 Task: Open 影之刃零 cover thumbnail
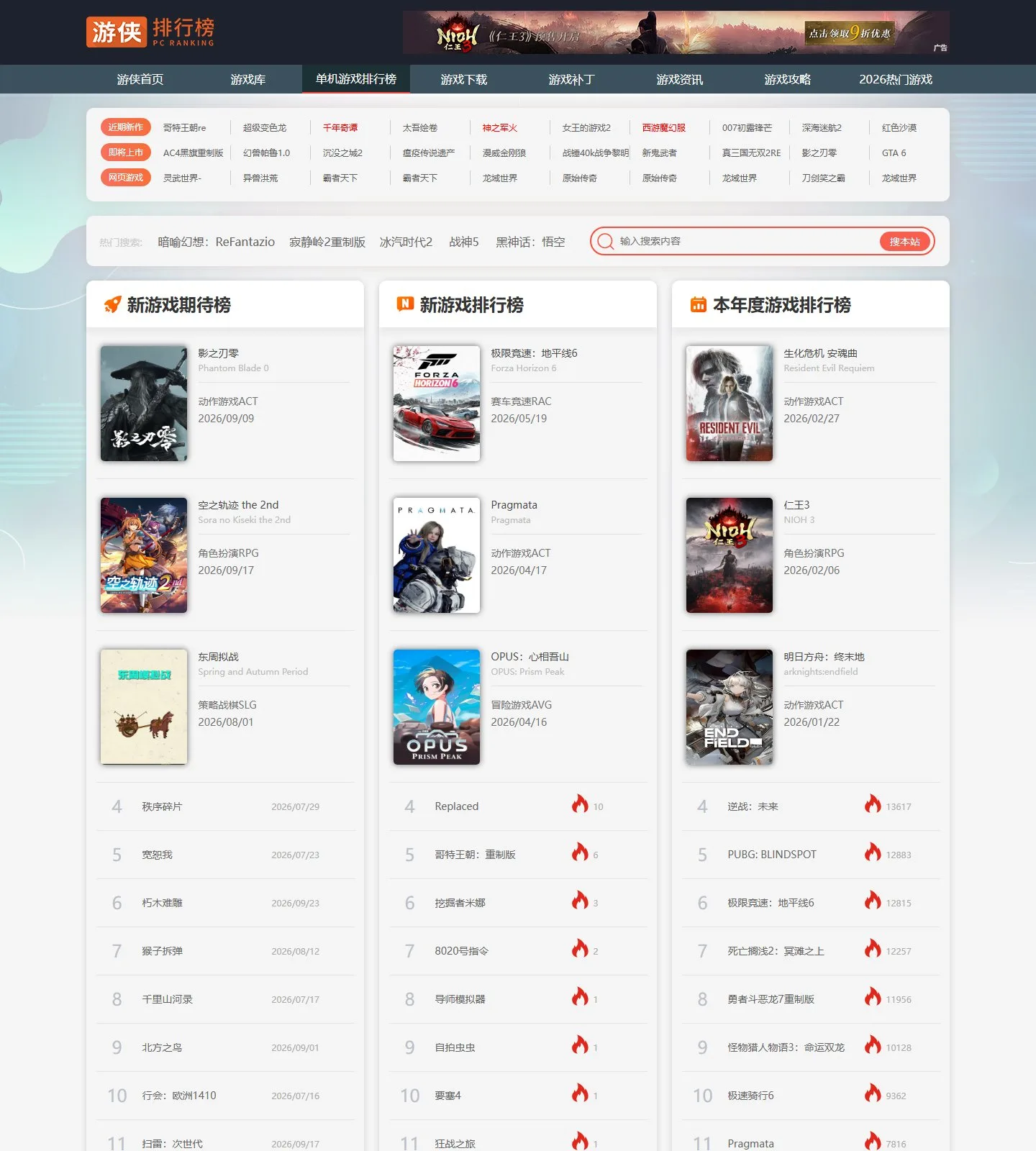click(144, 404)
